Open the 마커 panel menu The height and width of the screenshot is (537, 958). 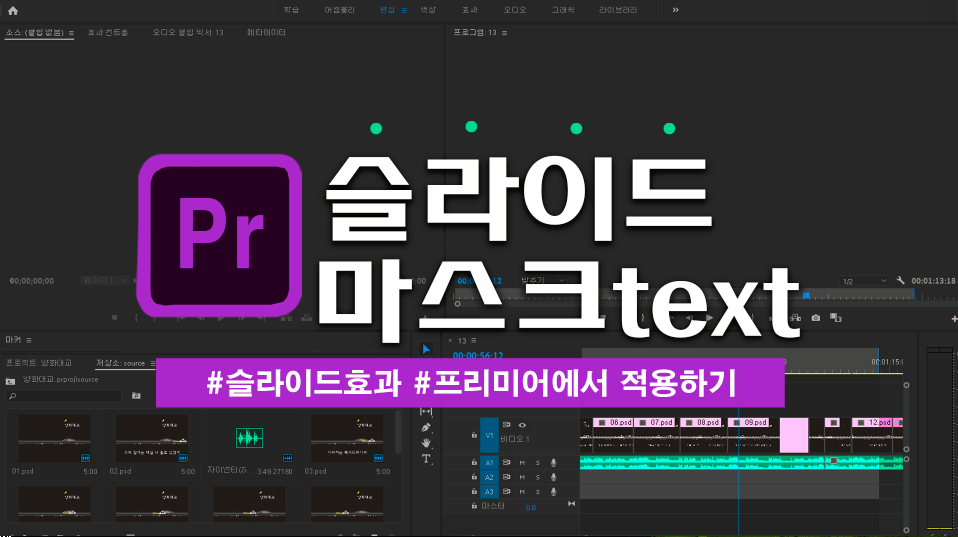pos(29,340)
